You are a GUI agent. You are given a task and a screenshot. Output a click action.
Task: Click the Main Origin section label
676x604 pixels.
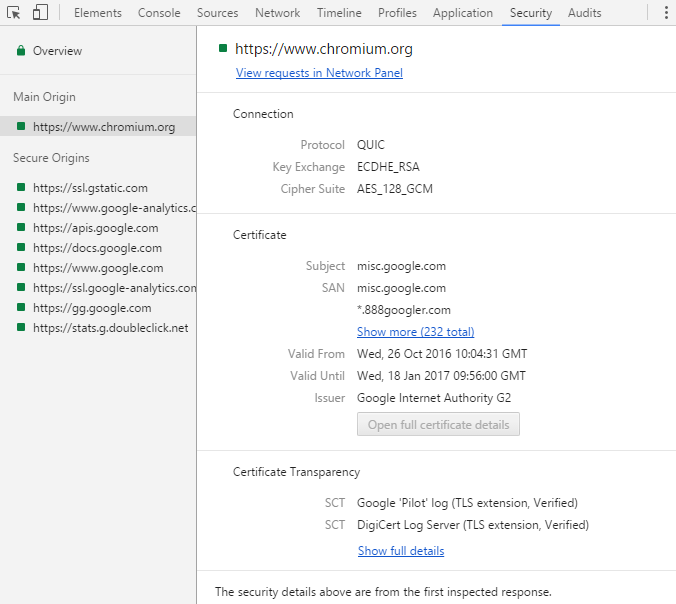pyautogui.click(x=44, y=97)
